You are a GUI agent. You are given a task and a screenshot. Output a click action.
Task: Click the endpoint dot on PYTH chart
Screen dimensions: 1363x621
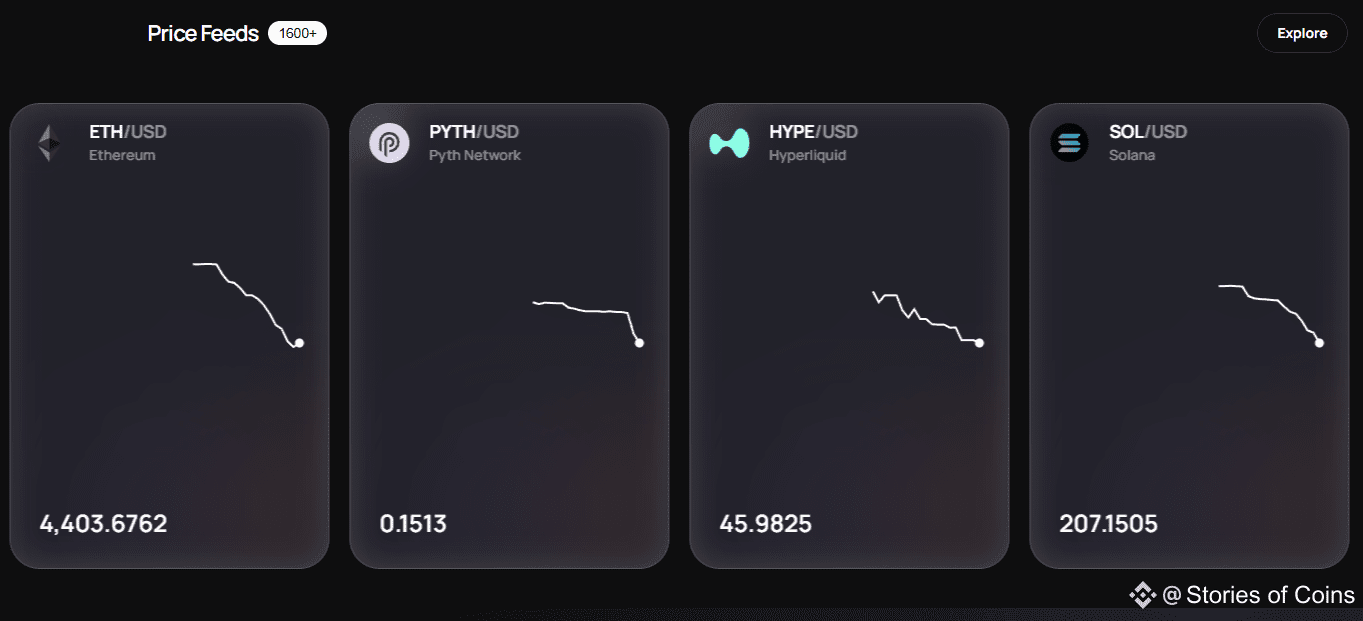point(639,343)
